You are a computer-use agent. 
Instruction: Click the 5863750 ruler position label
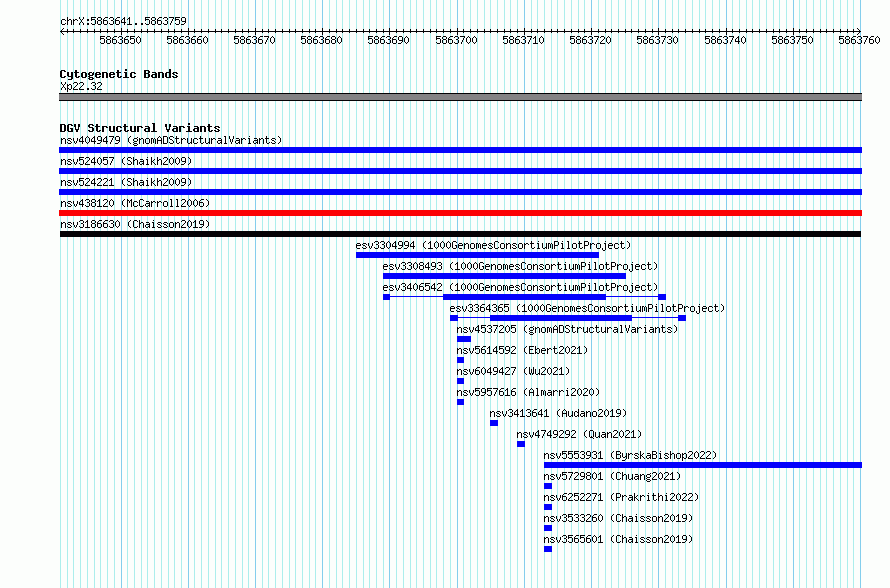(x=792, y=40)
